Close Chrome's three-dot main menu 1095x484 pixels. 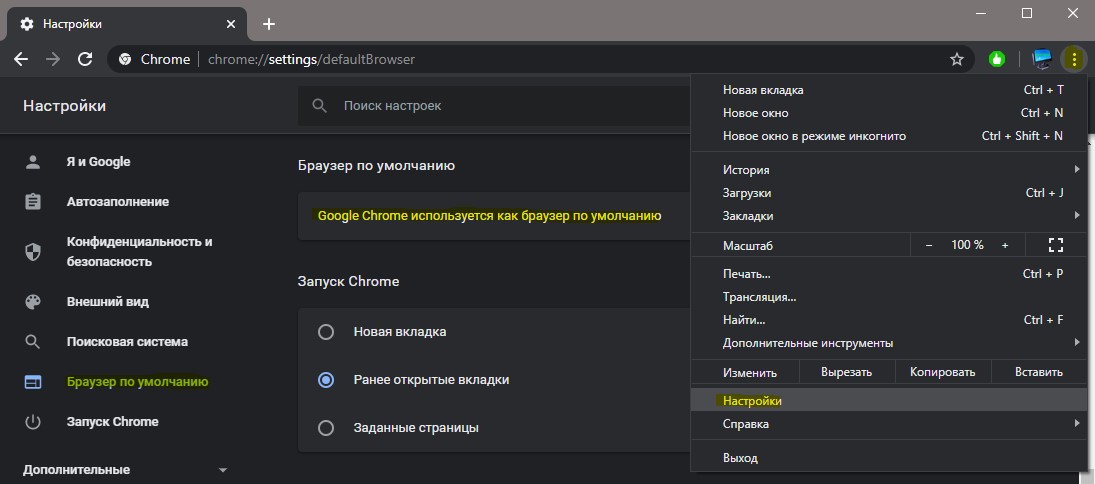coord(1073,59)
